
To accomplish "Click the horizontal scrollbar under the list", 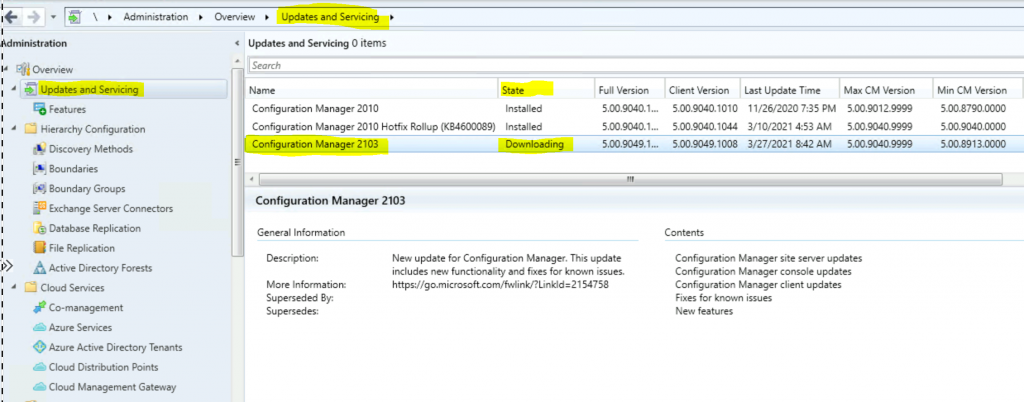I will 630,179.
